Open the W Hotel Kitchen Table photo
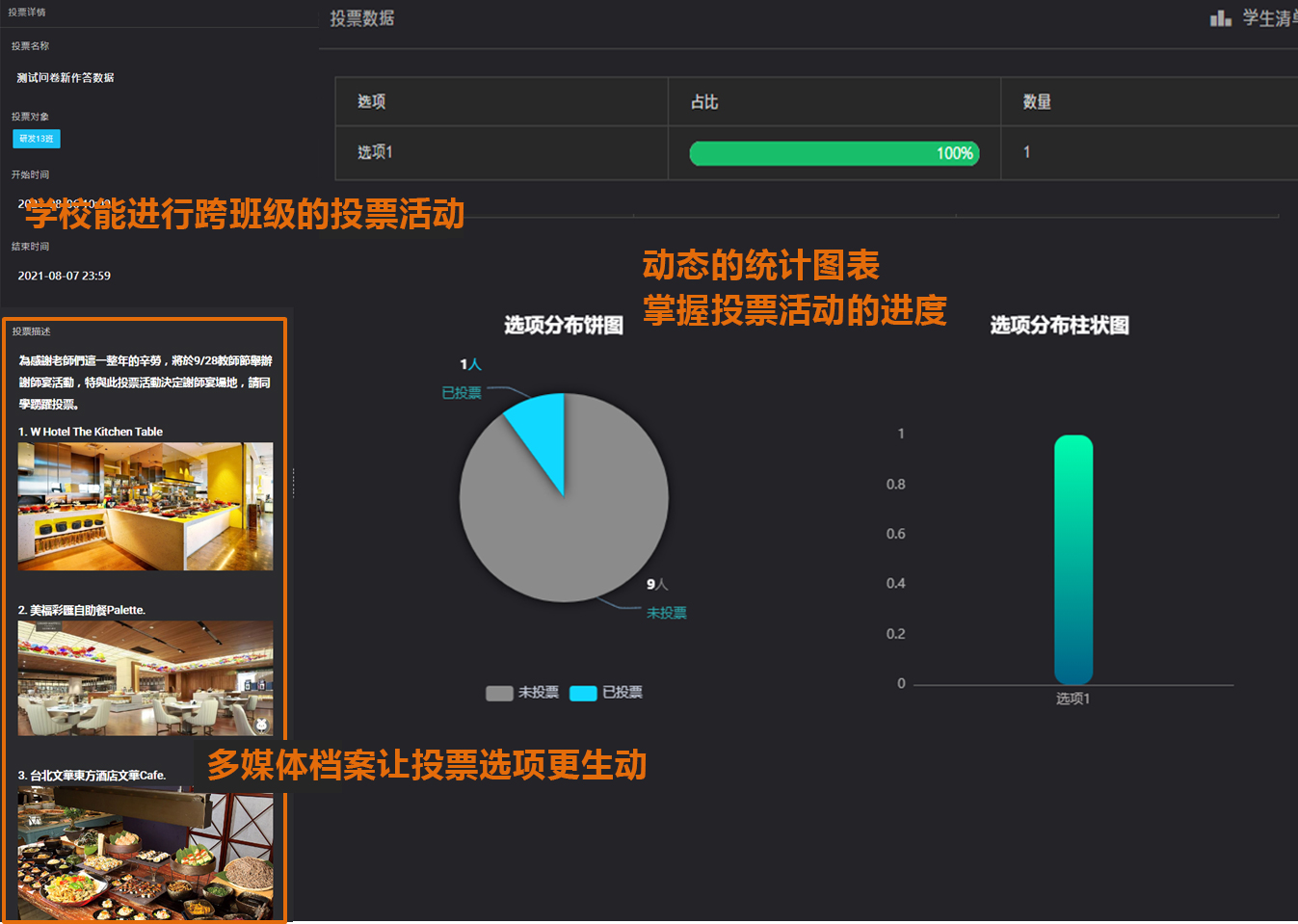 [146, 506]
